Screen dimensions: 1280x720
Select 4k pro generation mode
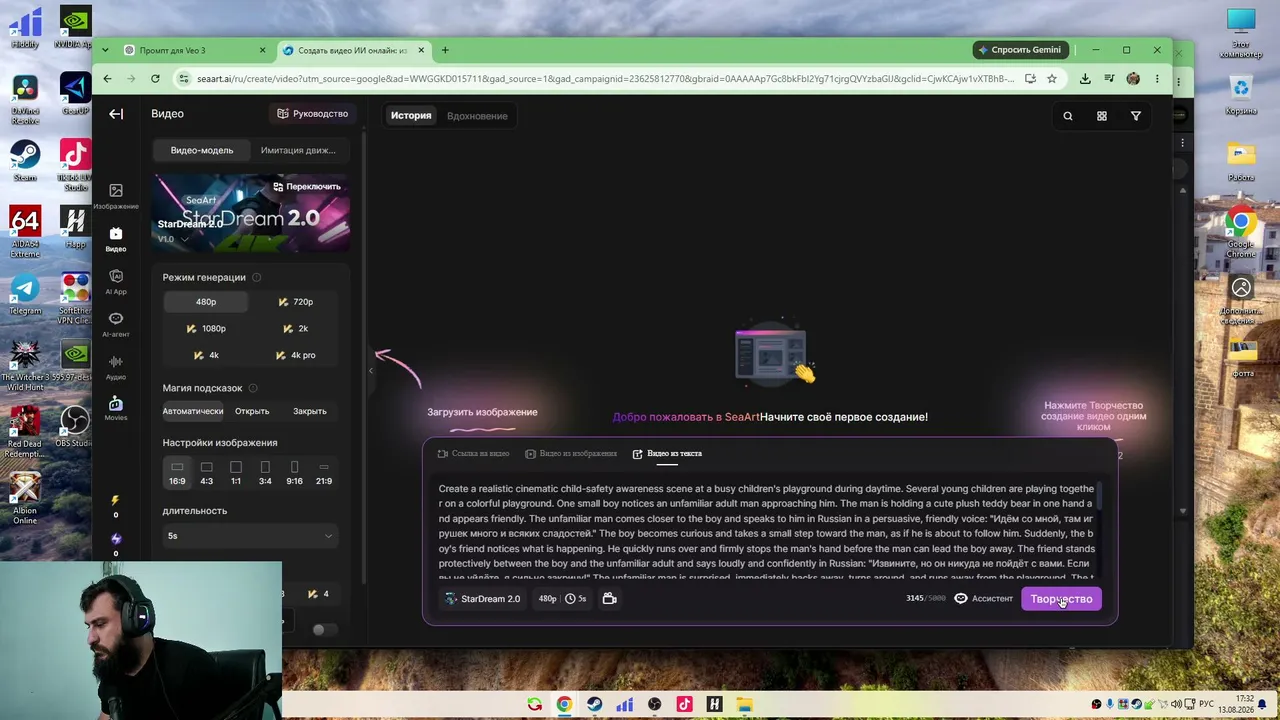pyautogui.click(x=296, y=355)
